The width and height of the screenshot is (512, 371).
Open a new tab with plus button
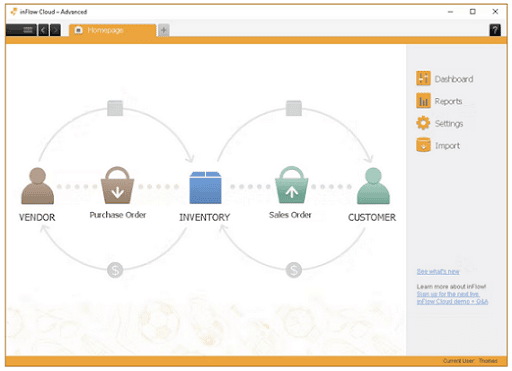coord(163,30)
